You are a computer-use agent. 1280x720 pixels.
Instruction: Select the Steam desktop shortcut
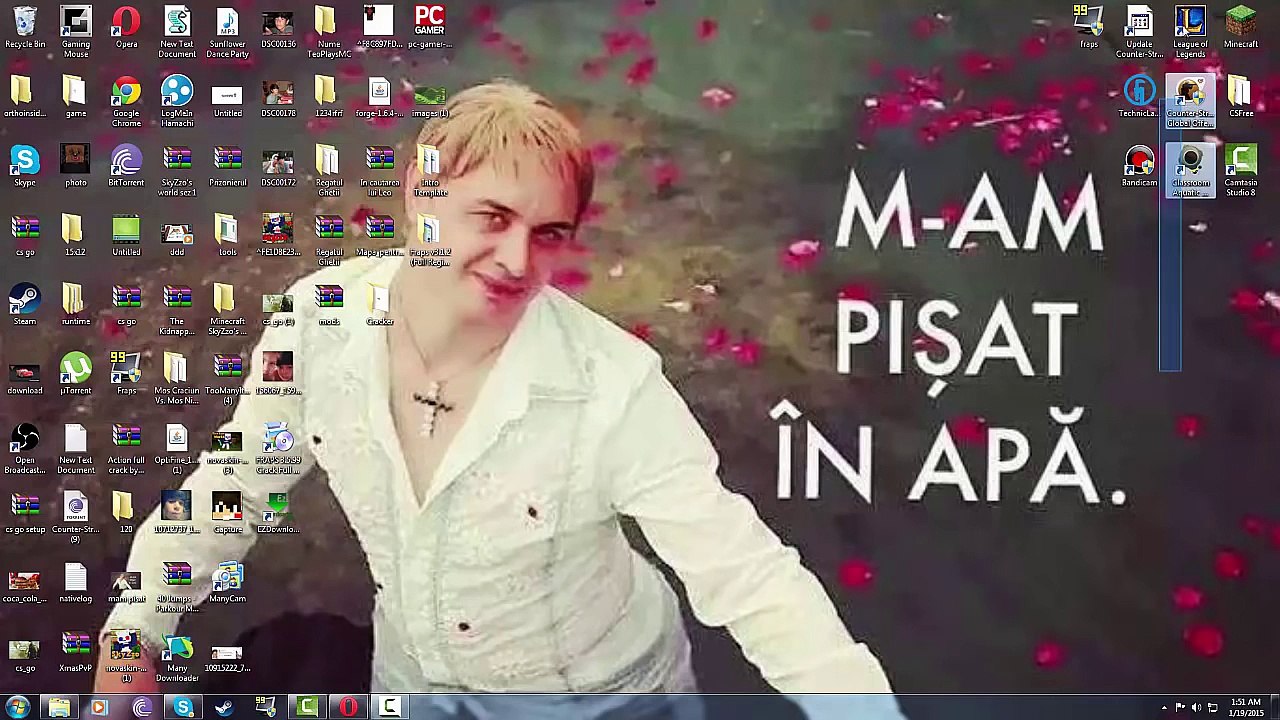pyautogui.click(x=25, y=306)
